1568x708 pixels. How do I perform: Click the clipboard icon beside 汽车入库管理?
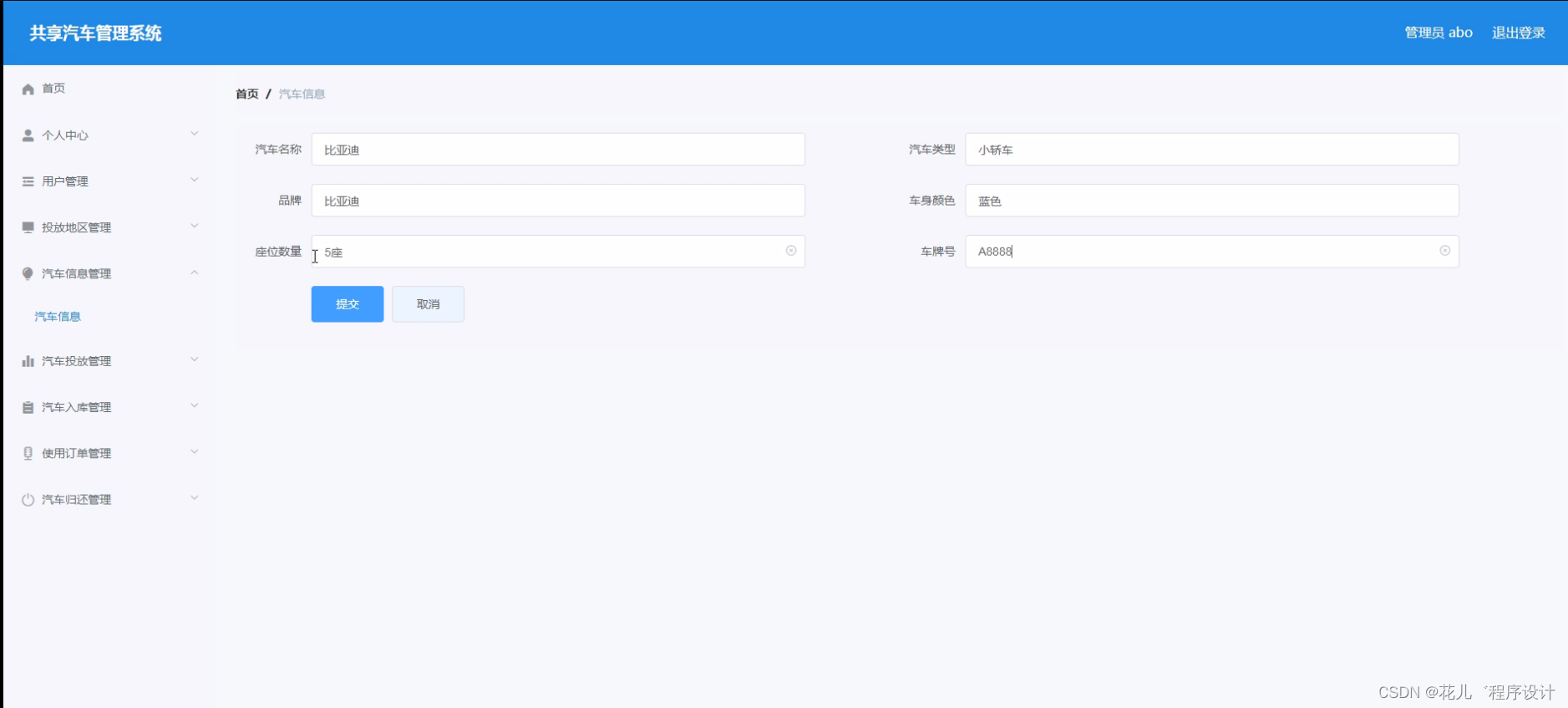pos(28,407)
